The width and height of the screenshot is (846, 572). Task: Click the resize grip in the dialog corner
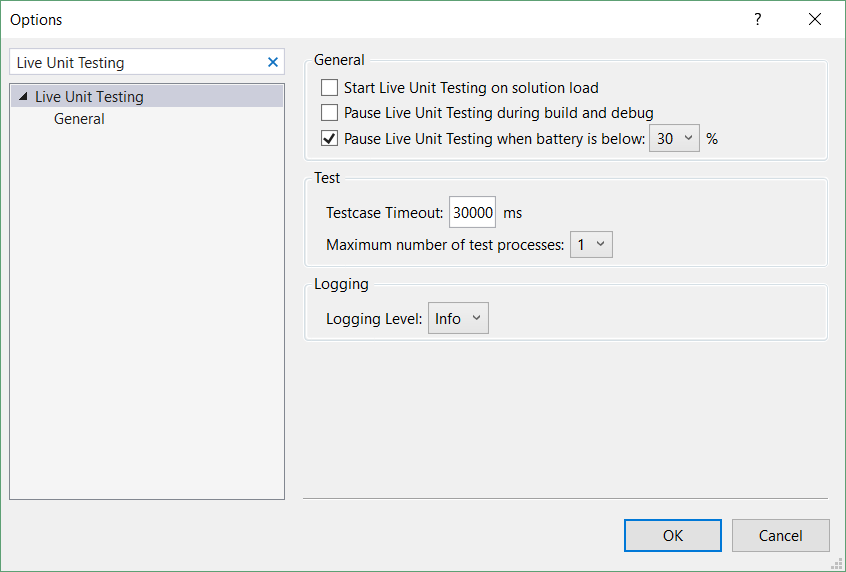point(838,564)
